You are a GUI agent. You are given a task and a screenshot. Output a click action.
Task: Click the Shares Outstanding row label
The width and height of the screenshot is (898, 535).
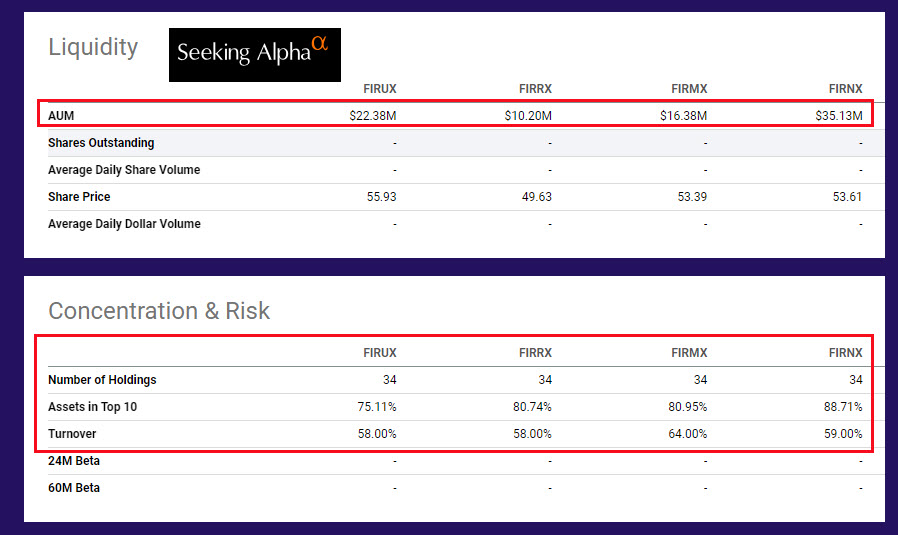(x=101, y=143)
